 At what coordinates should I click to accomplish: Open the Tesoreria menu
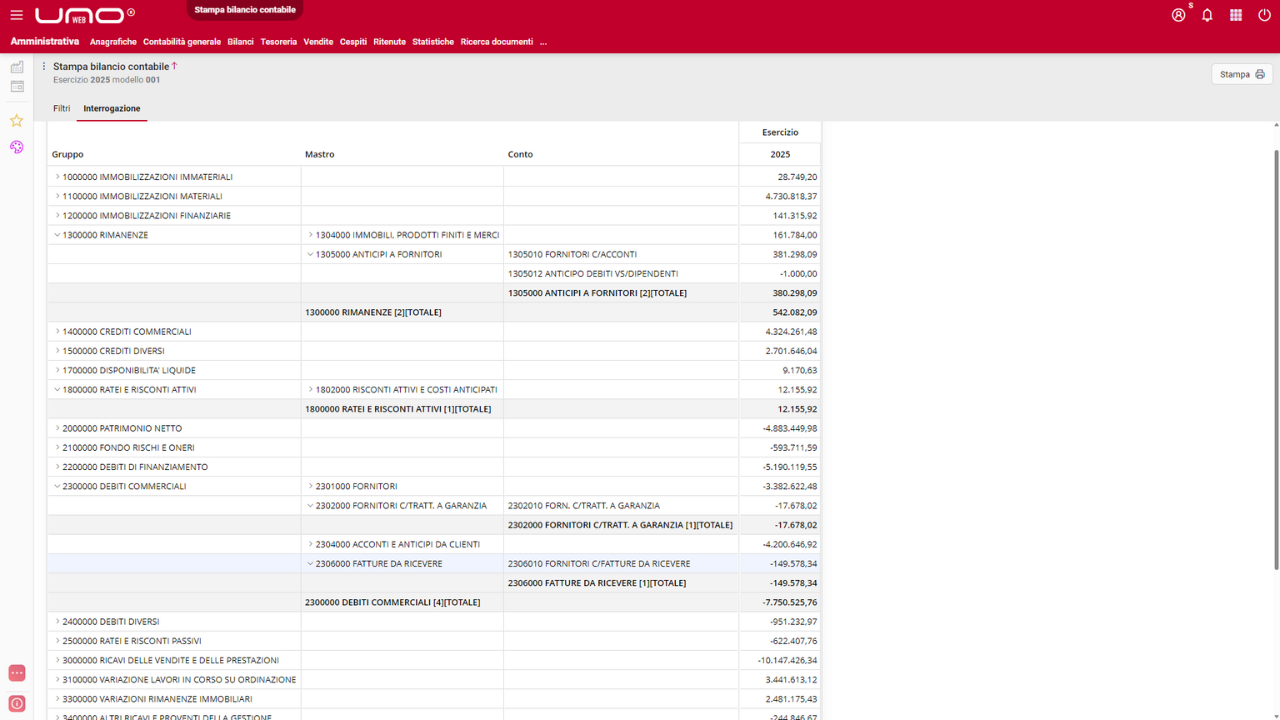pyautogui.click(x=279, y=42)
